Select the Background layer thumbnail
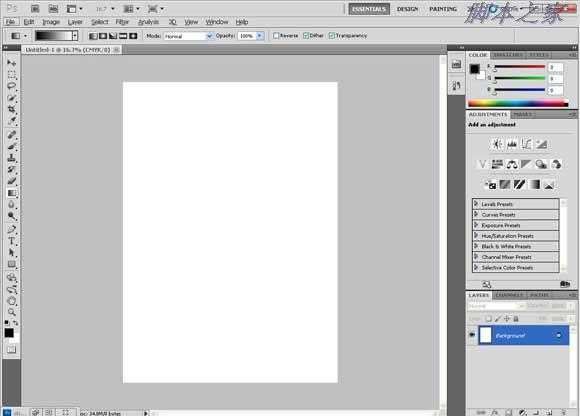 [x=485, y=335]
